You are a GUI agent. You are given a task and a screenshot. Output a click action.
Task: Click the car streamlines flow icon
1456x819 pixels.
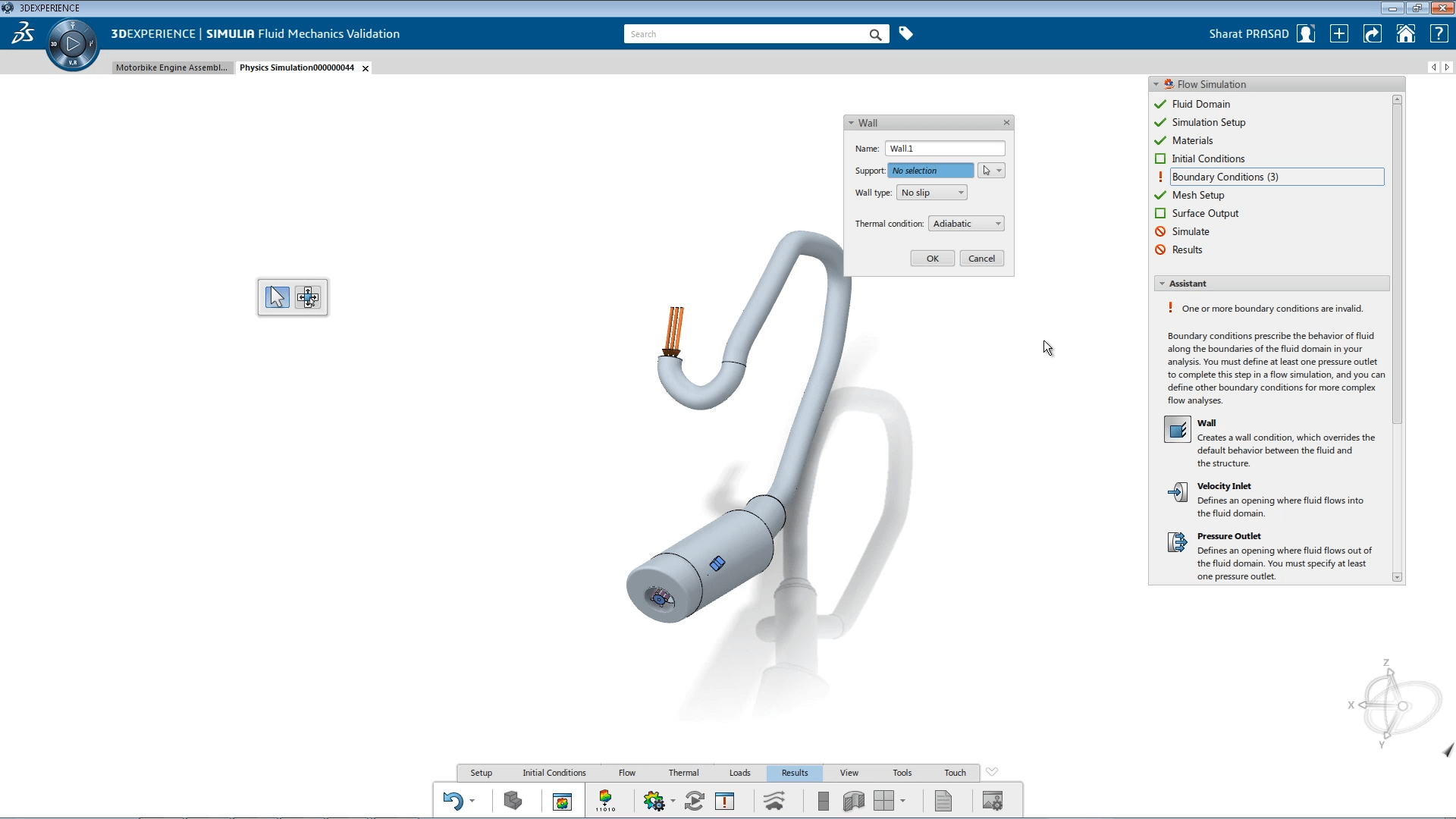tap(774, 801)
